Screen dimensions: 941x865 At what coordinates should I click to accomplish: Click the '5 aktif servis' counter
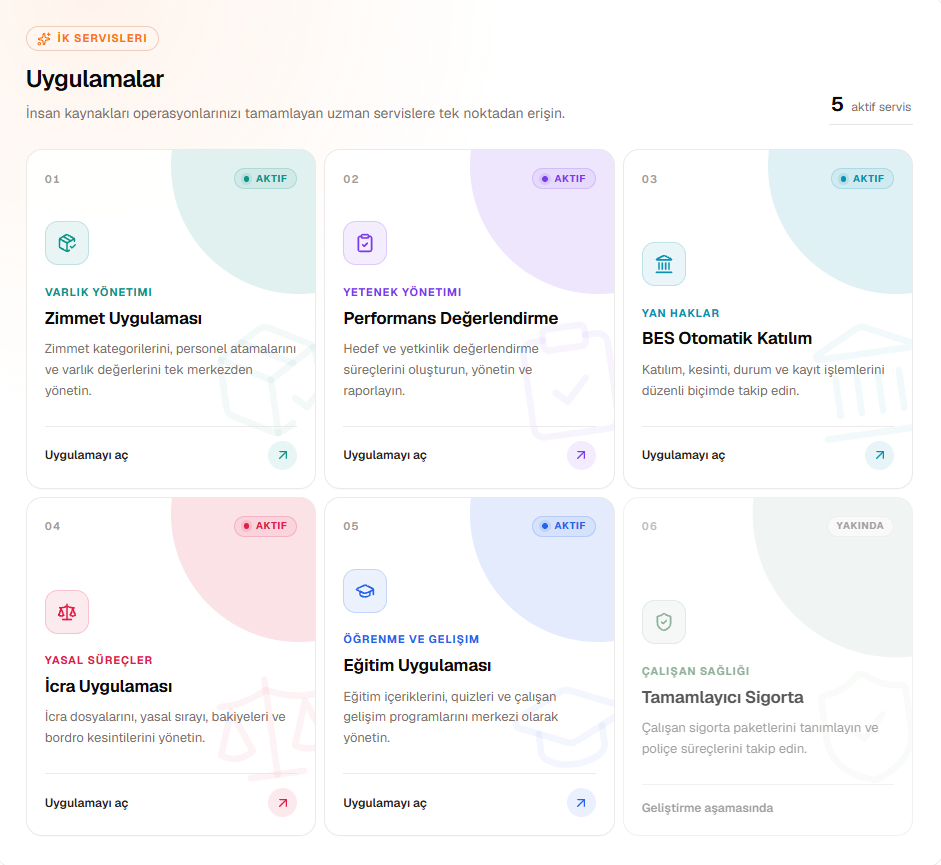tap(871, 106)
